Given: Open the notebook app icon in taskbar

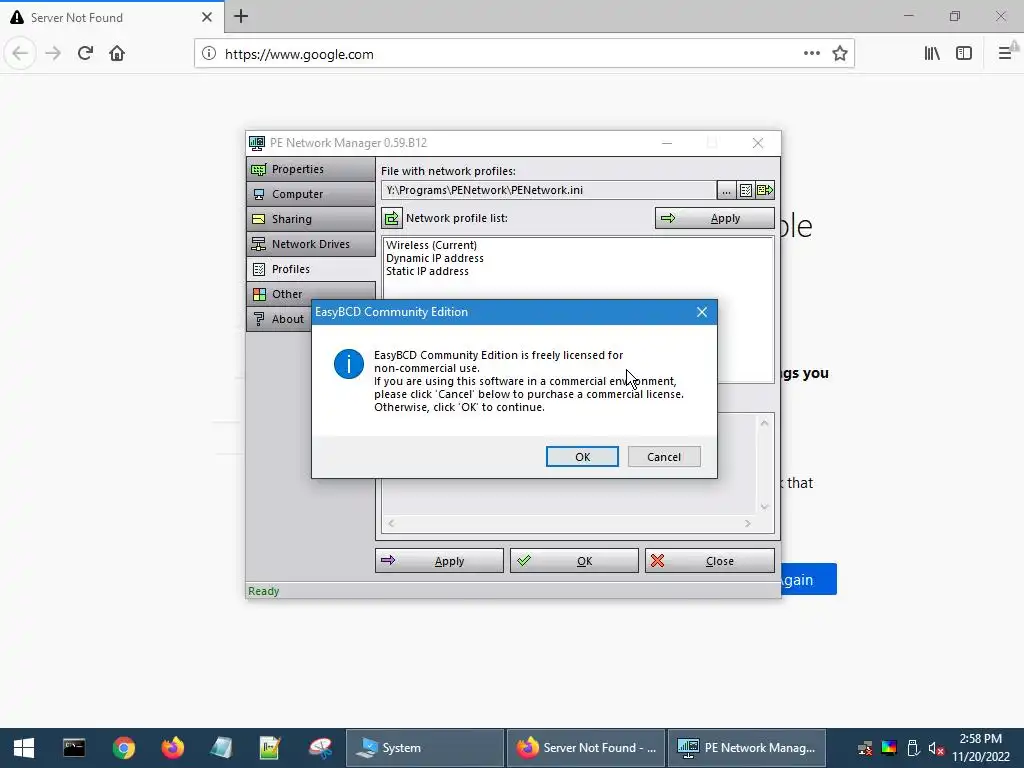Looking at the screenshot, I should 221,748.
